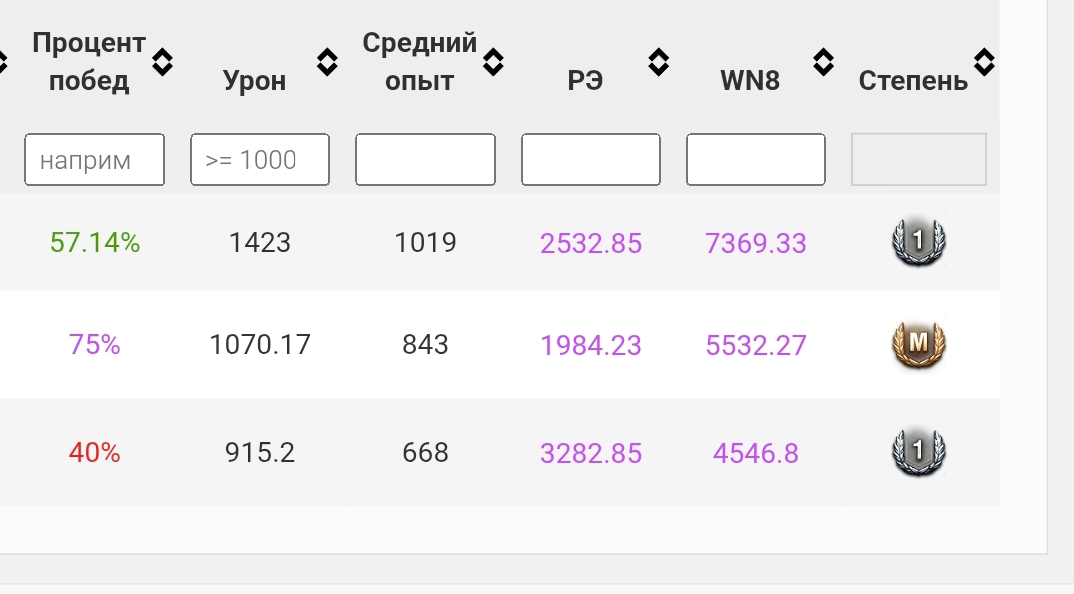Click the Процент побед column header

[x=88, y=62]
